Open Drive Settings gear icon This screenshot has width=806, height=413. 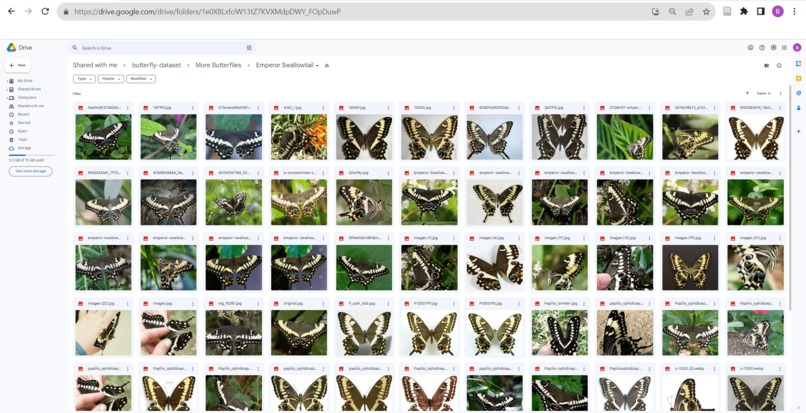click(773, 47)
